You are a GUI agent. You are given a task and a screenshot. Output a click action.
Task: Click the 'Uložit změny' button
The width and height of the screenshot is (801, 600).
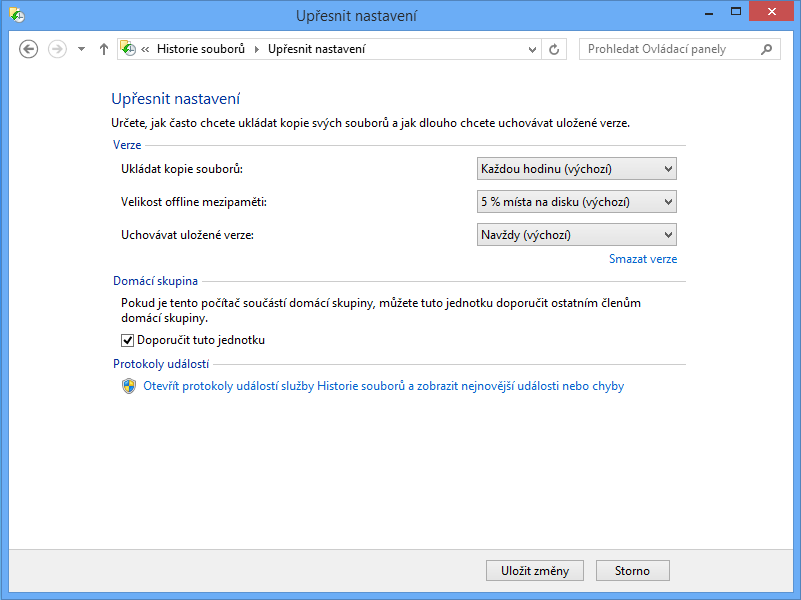pos(535,571)
